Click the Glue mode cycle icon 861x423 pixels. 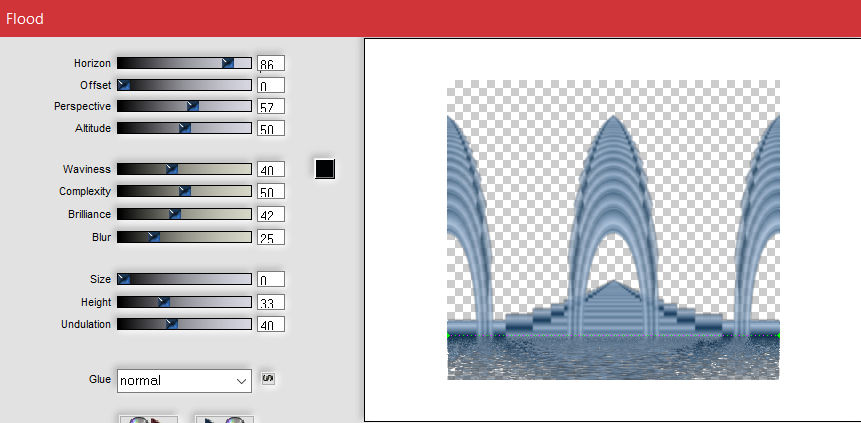(268, 379)
